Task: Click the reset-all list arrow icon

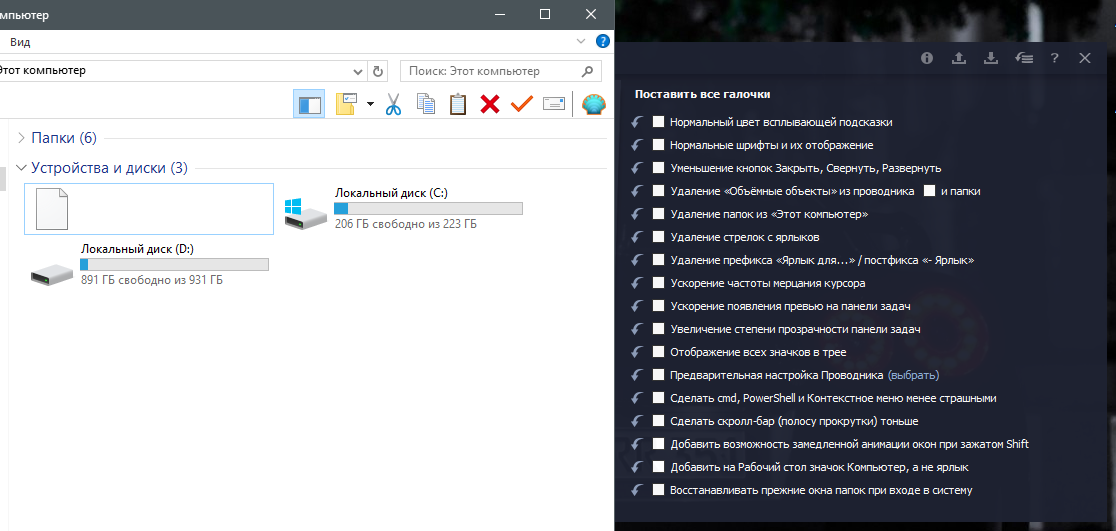Action: (1023, 58)
